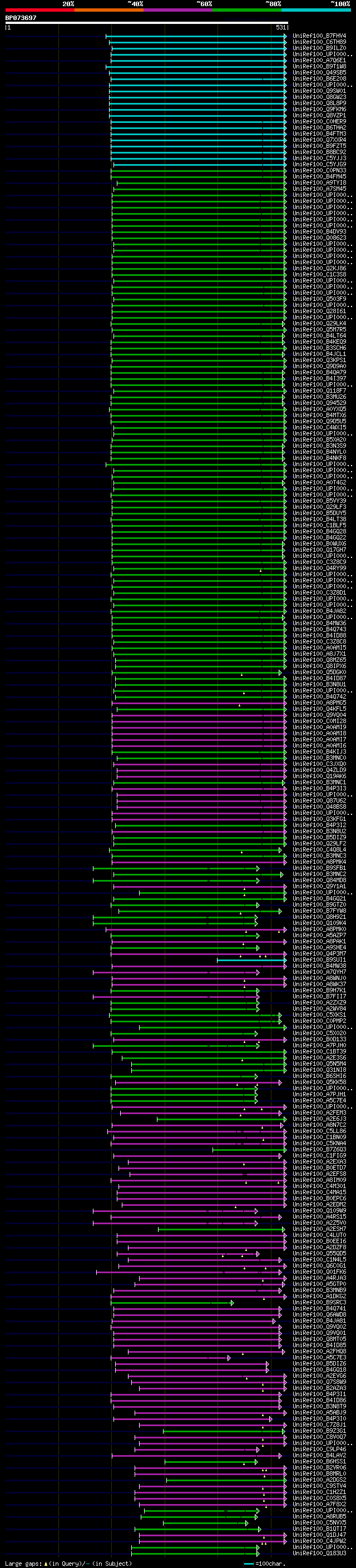Select label UniRef100_B9FZT5

(x=319, y=146)
